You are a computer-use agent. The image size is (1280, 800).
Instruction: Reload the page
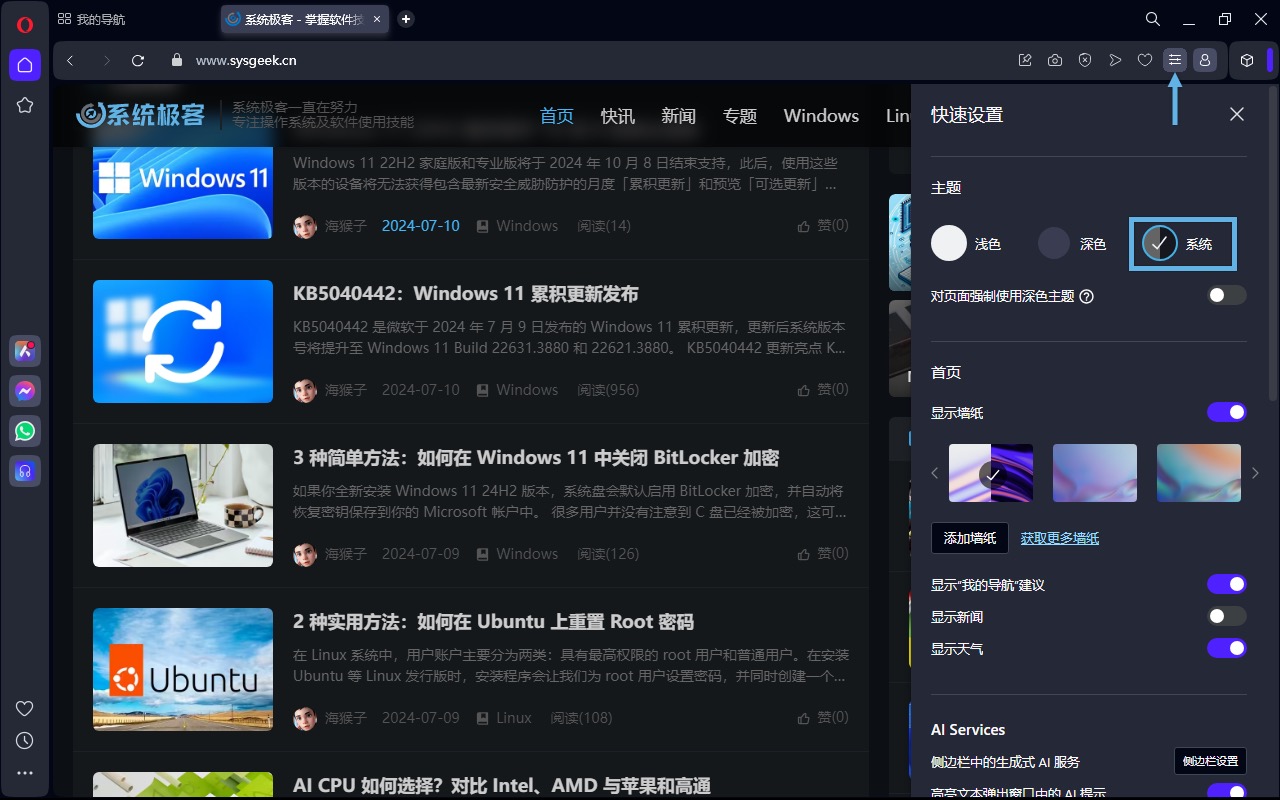click(x=139, y=60)
